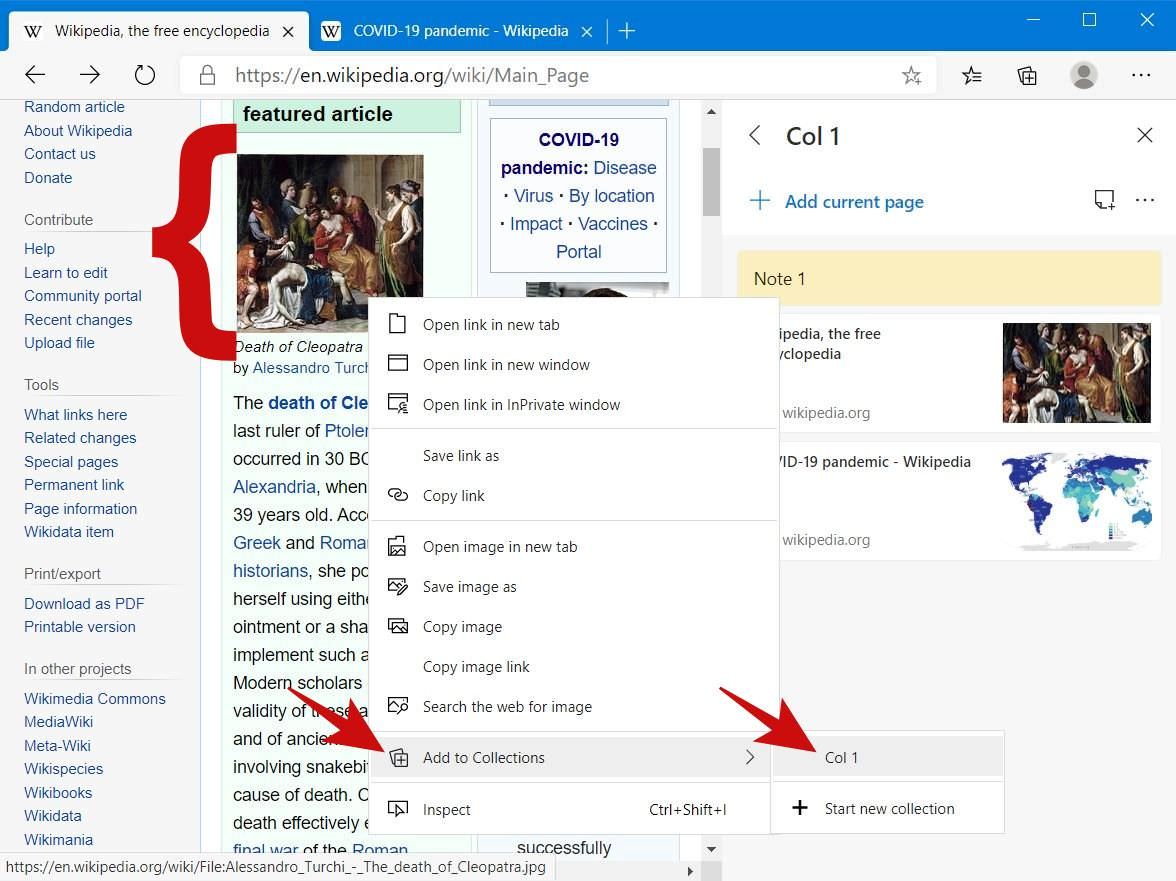Image resolution: width=1176 pixels, height=881 pixels.
Task: Click the Death of Cleopatra painting
Action: [x=329, y=242]
